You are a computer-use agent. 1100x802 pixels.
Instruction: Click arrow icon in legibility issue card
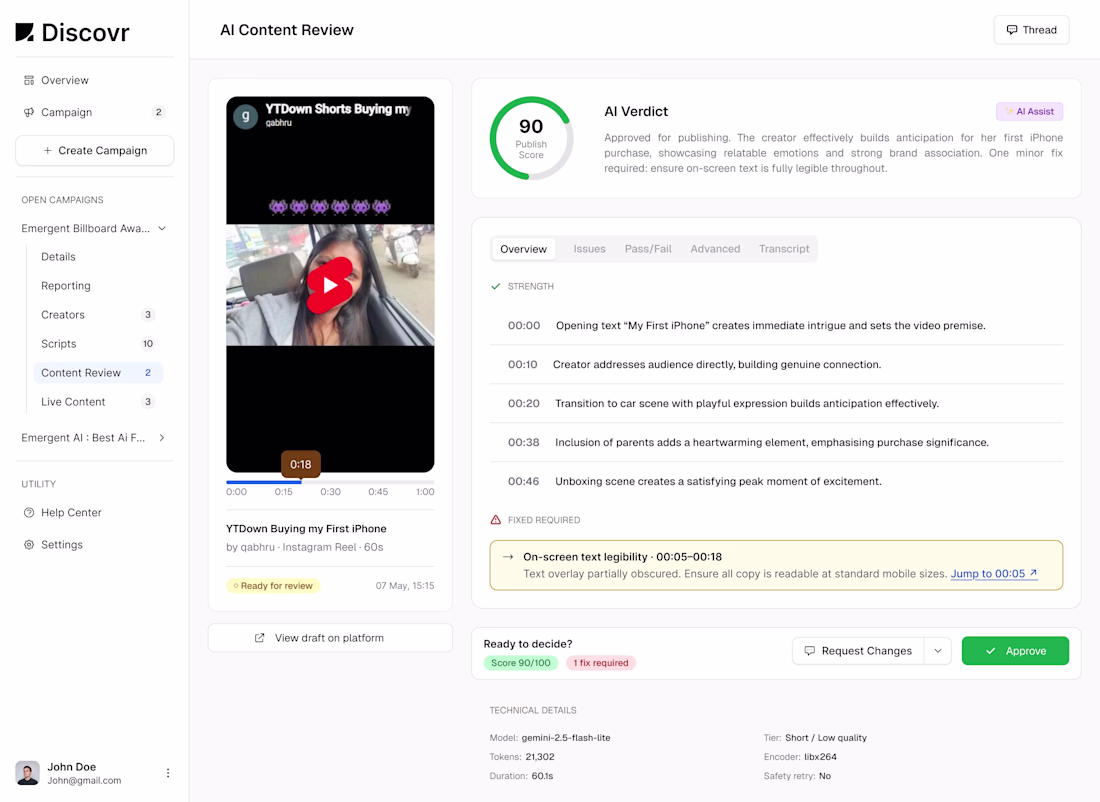click(x=508, y=557)
